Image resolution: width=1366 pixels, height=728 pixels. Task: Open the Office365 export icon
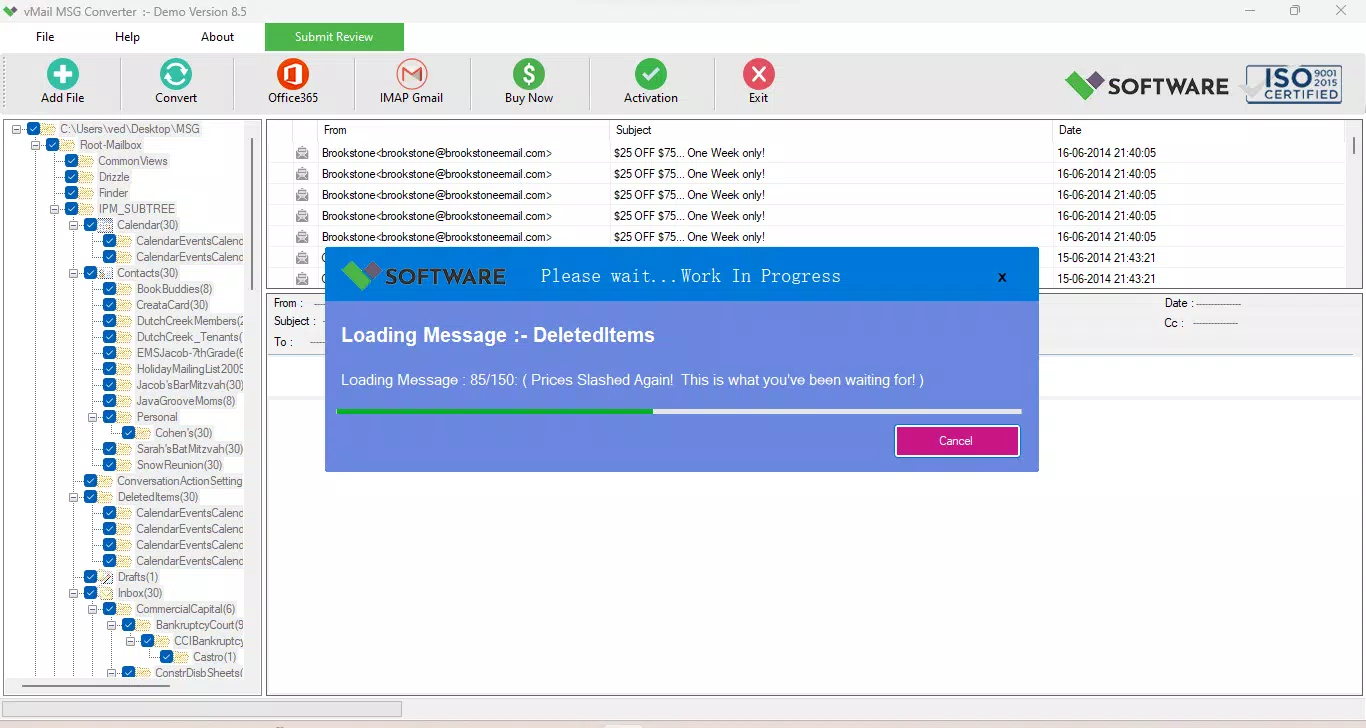[x=293, y=74]
